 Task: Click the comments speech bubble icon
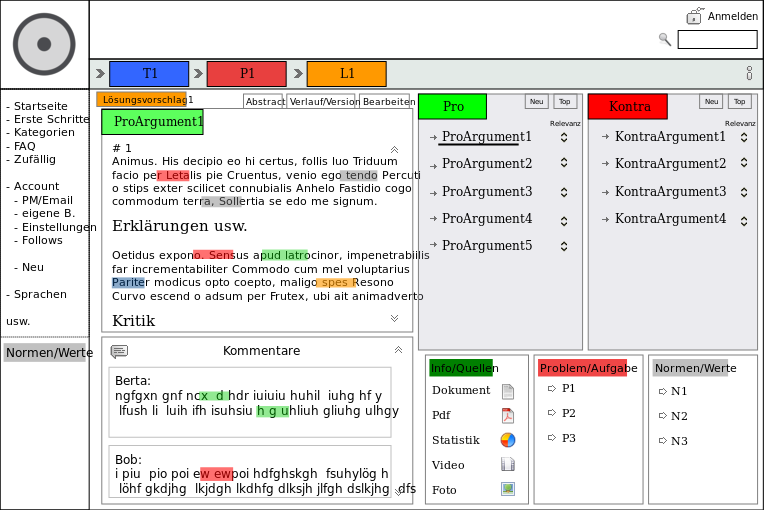click(x=119, y=351)
